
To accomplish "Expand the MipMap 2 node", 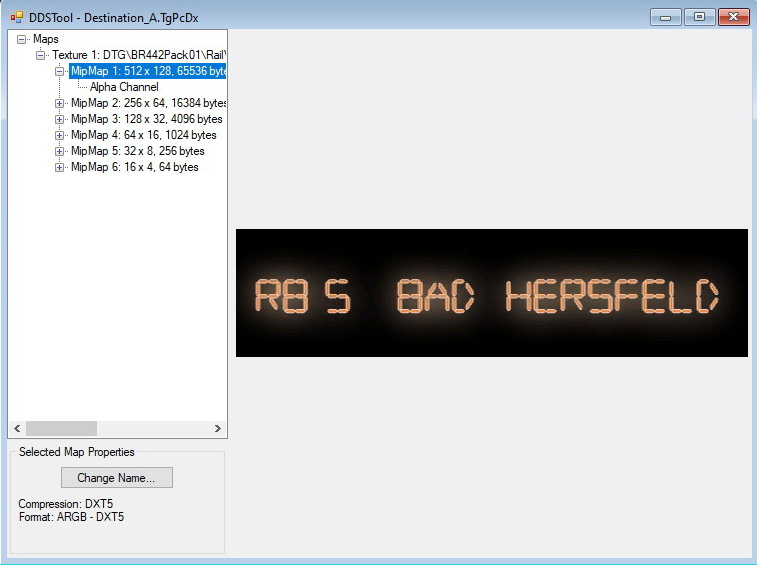I will 59,103.
